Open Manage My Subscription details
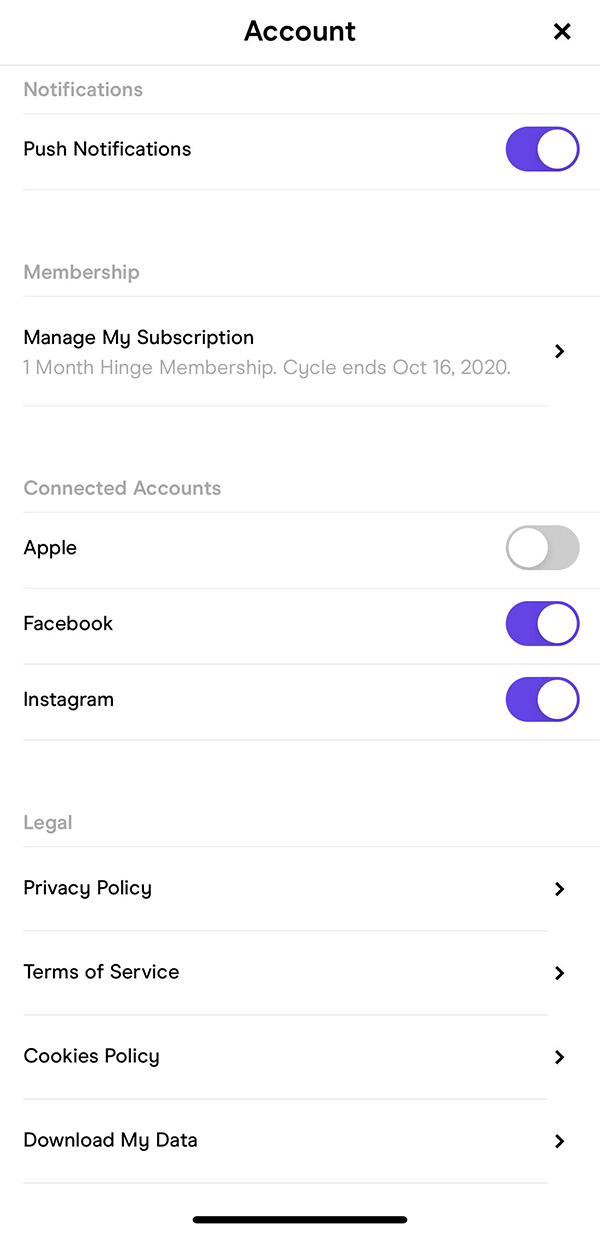This screenshot has height=1235, width=600. [138, 337]
